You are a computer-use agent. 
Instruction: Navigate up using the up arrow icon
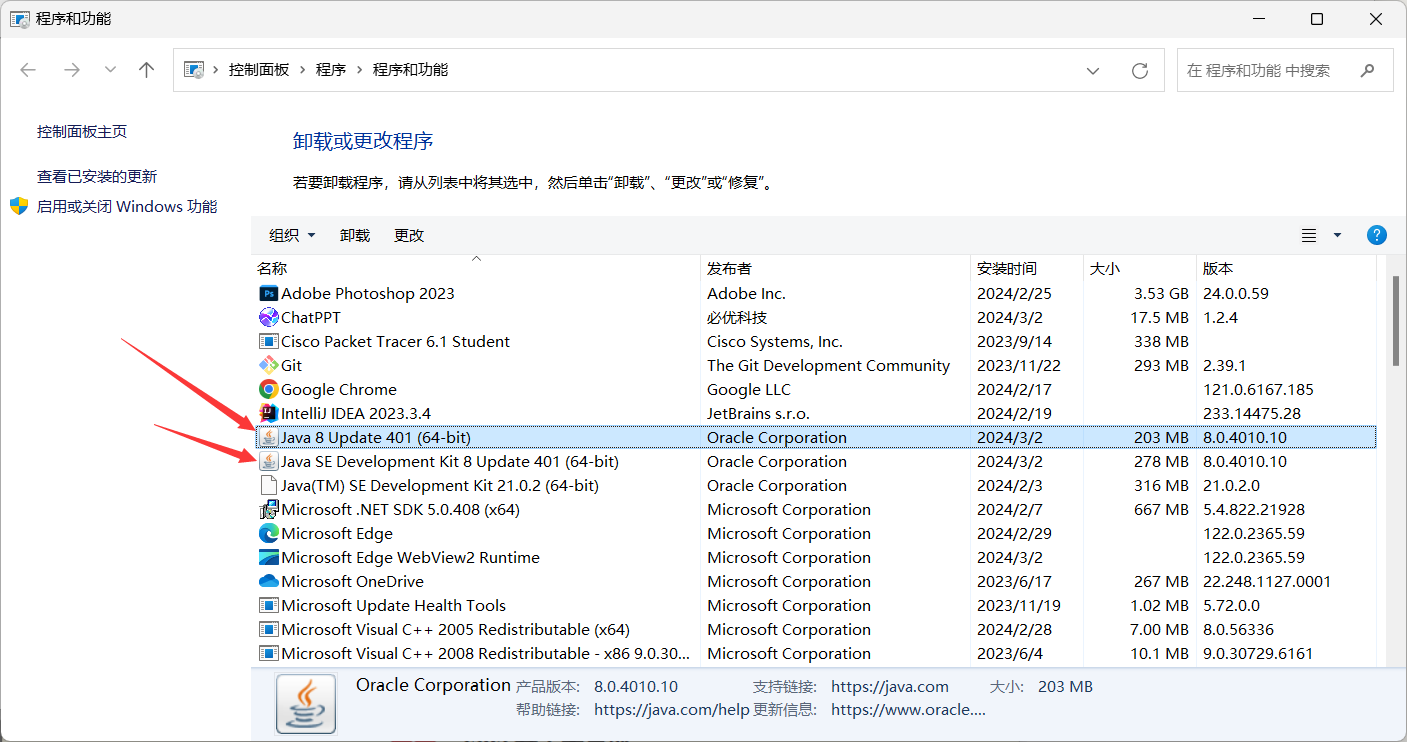pos(146,70)
